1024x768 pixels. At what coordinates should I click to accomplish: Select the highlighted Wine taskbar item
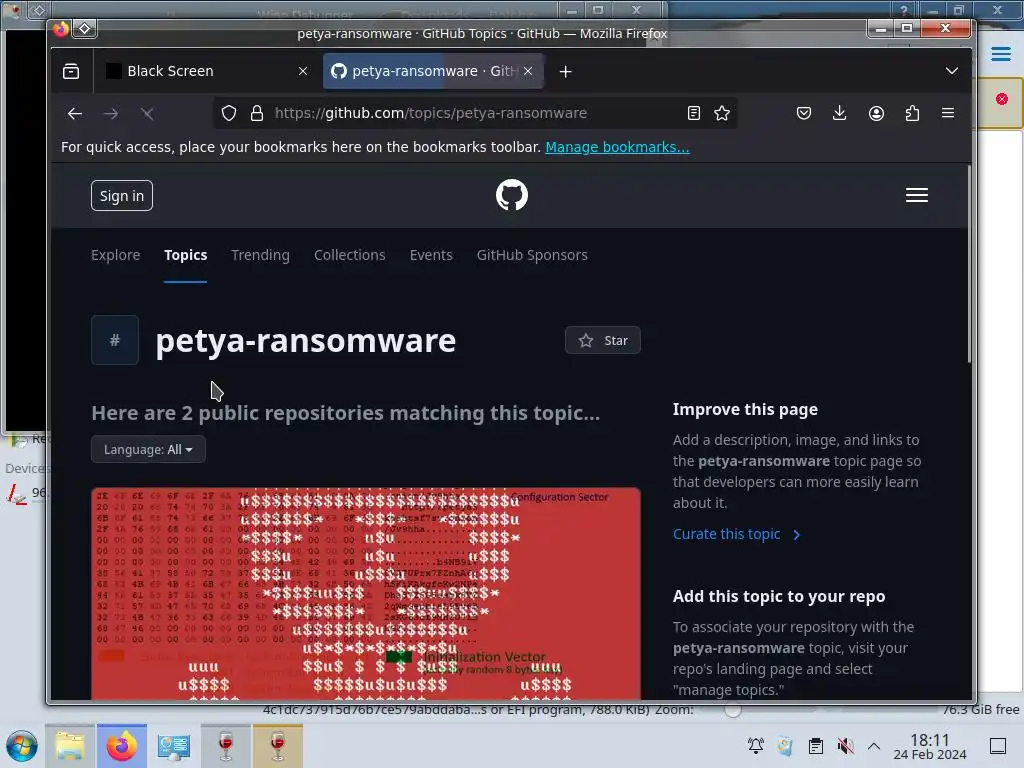click(x=278, y=746)
